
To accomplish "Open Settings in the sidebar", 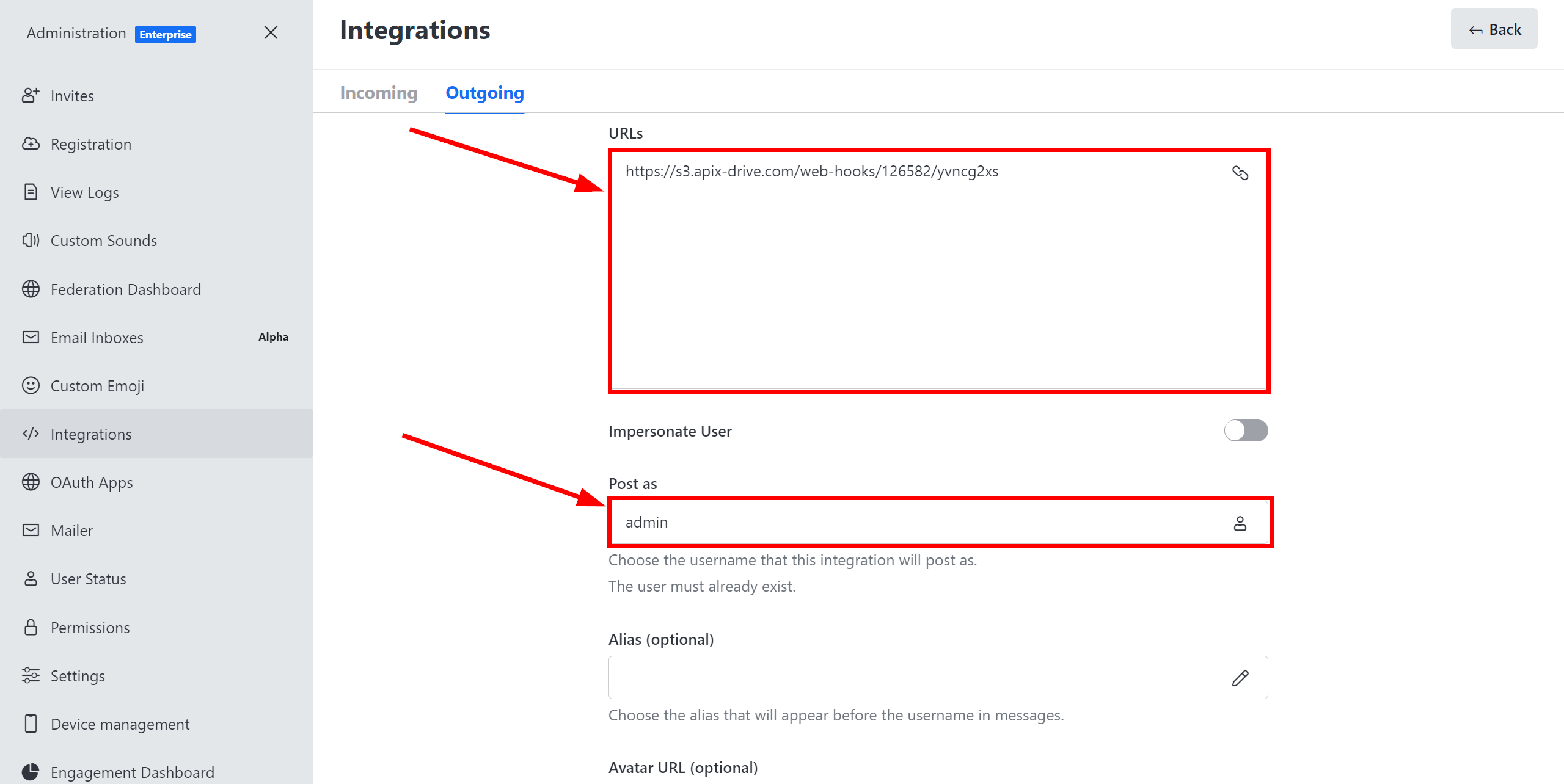I will pyautogui.click(x=156, y=675).
